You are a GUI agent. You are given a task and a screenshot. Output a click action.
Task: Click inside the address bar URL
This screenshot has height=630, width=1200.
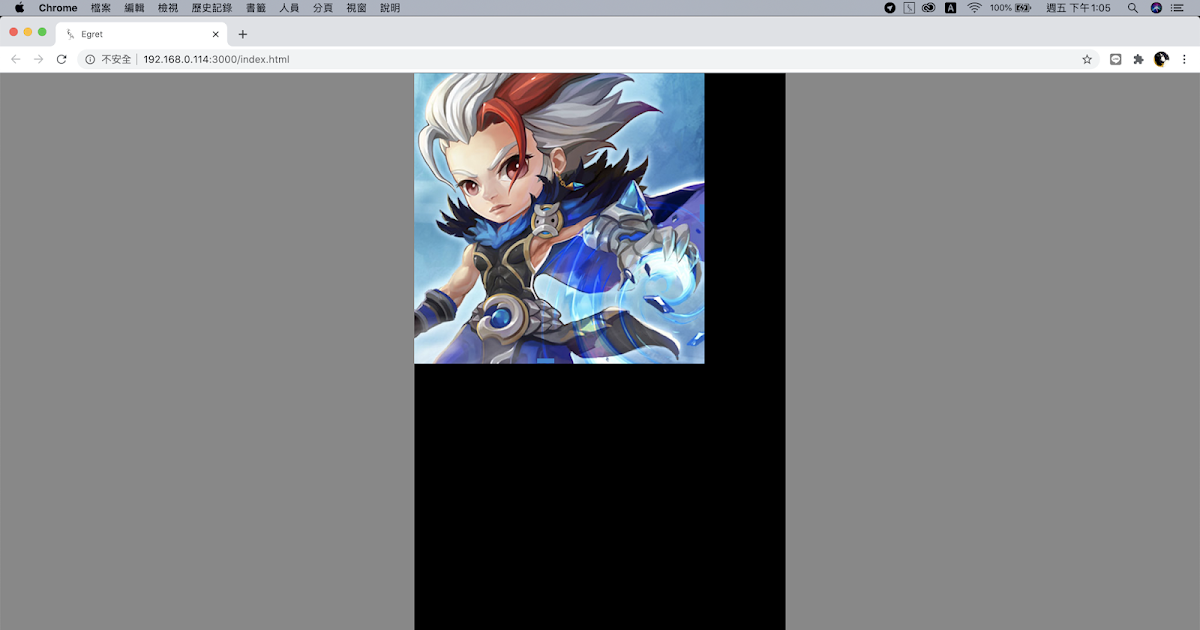pos(216,59)
